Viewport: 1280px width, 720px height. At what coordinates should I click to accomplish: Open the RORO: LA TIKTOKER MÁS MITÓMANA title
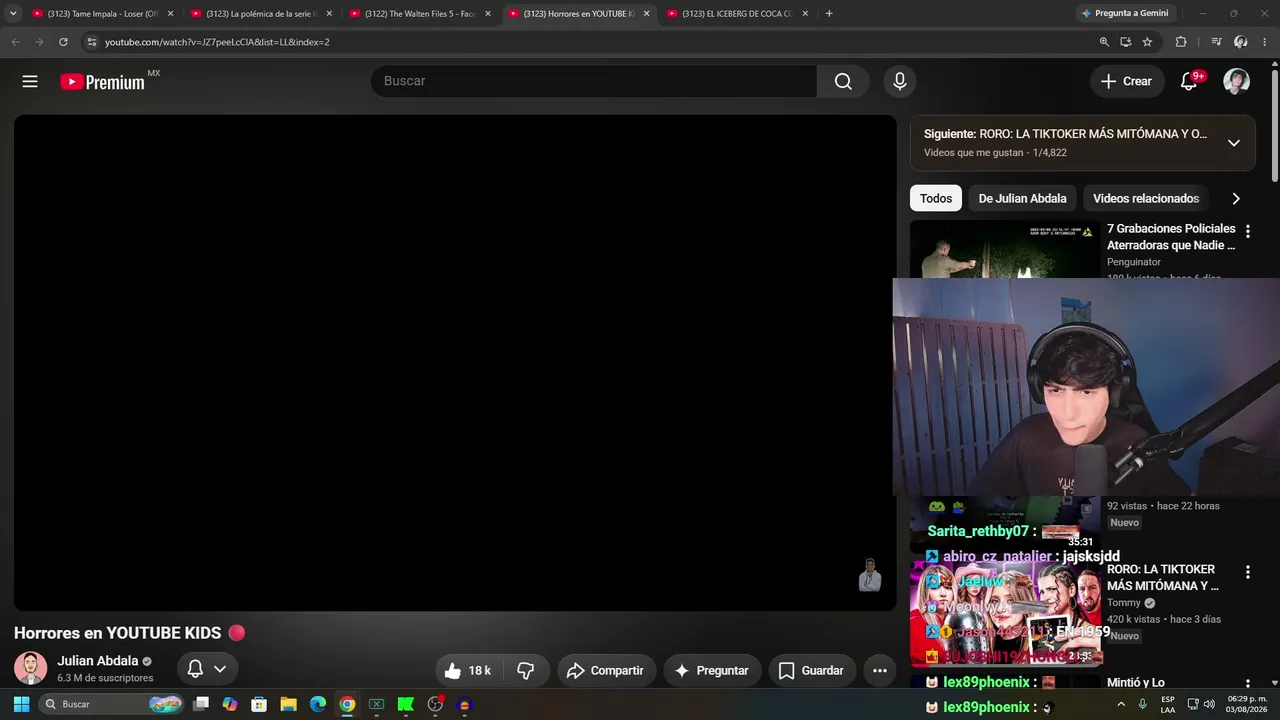click(x=1163, y=577)
